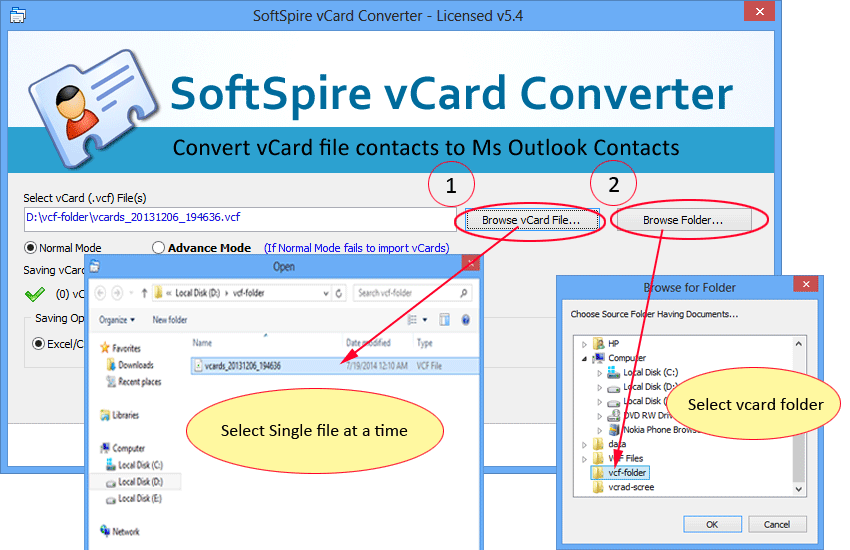Click the Browse vCard File button
Screen dimensions: 850x550
click(x=530, y=220)
